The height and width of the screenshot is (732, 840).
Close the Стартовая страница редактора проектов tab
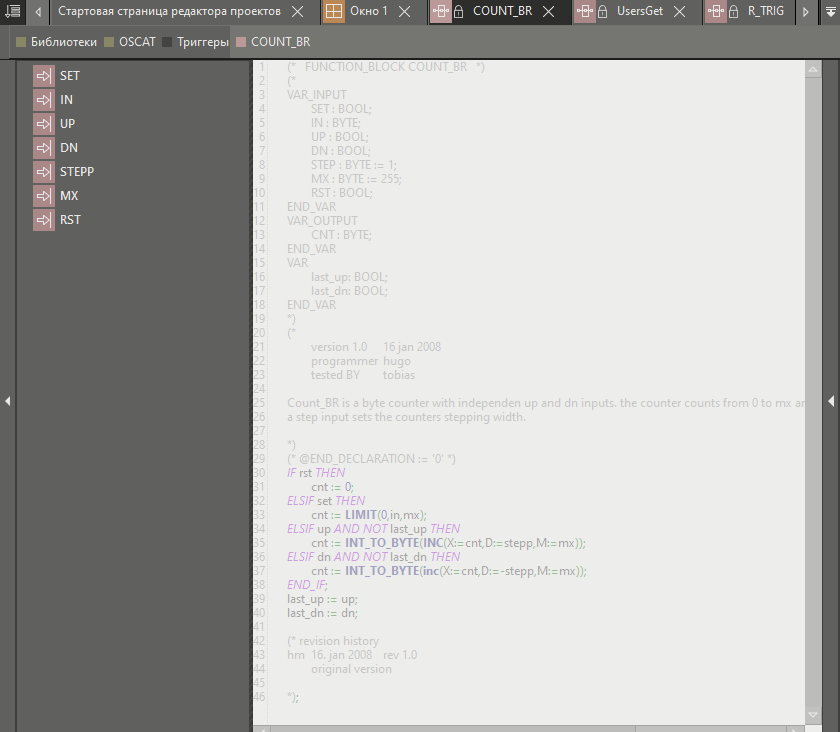pos(298,12)
